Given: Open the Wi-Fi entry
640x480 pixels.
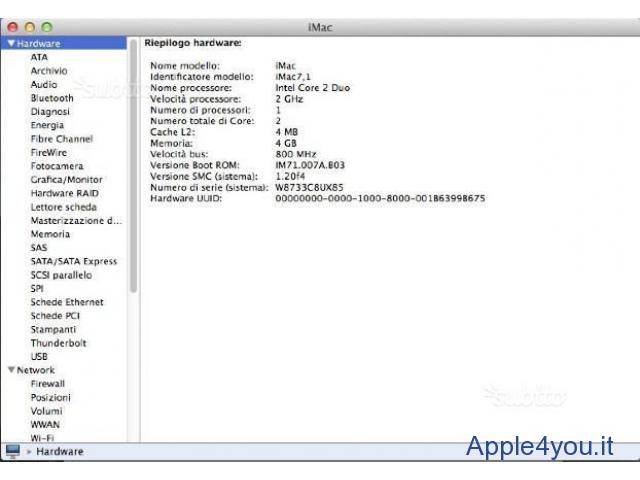Looking at the screenshot, I should pos(42,438).
